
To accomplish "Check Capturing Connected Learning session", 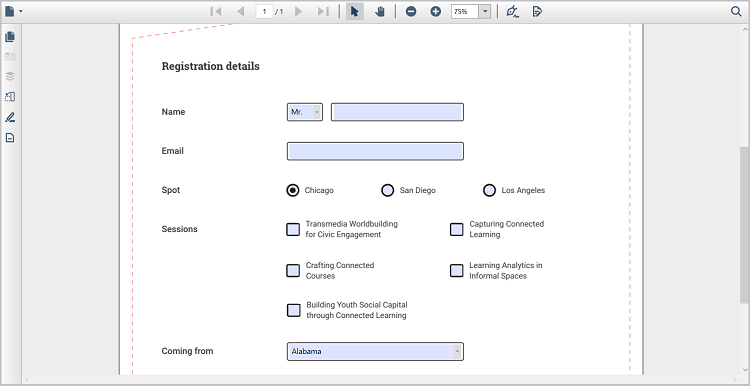I will point(457,230).
